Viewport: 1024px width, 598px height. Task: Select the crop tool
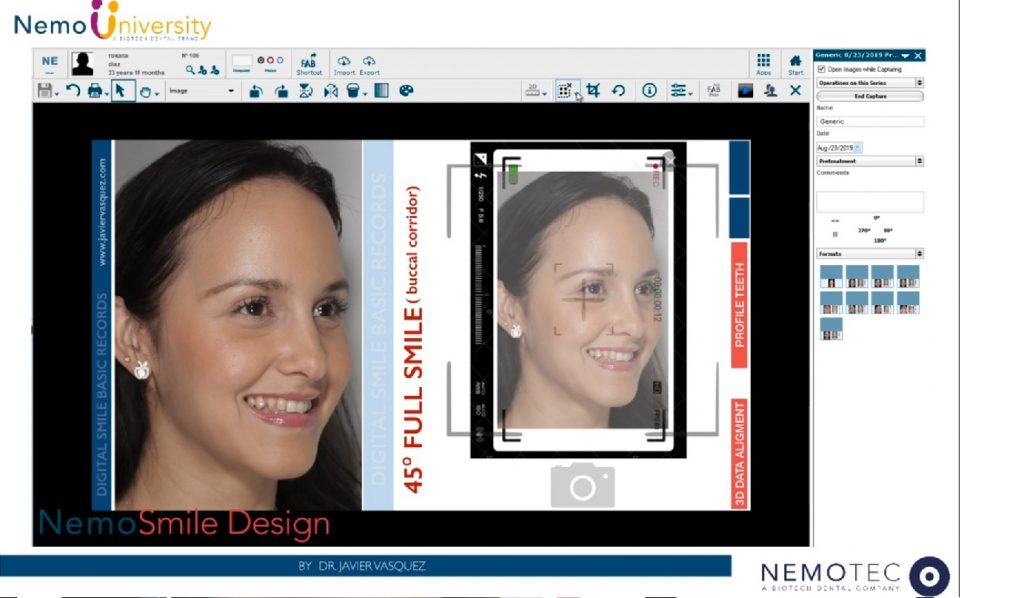tap(593, 91)
